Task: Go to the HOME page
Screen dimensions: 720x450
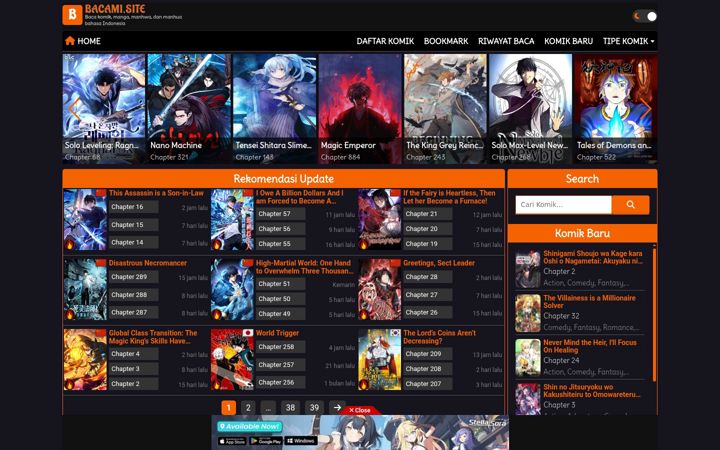Action: (x=83, y=41)
